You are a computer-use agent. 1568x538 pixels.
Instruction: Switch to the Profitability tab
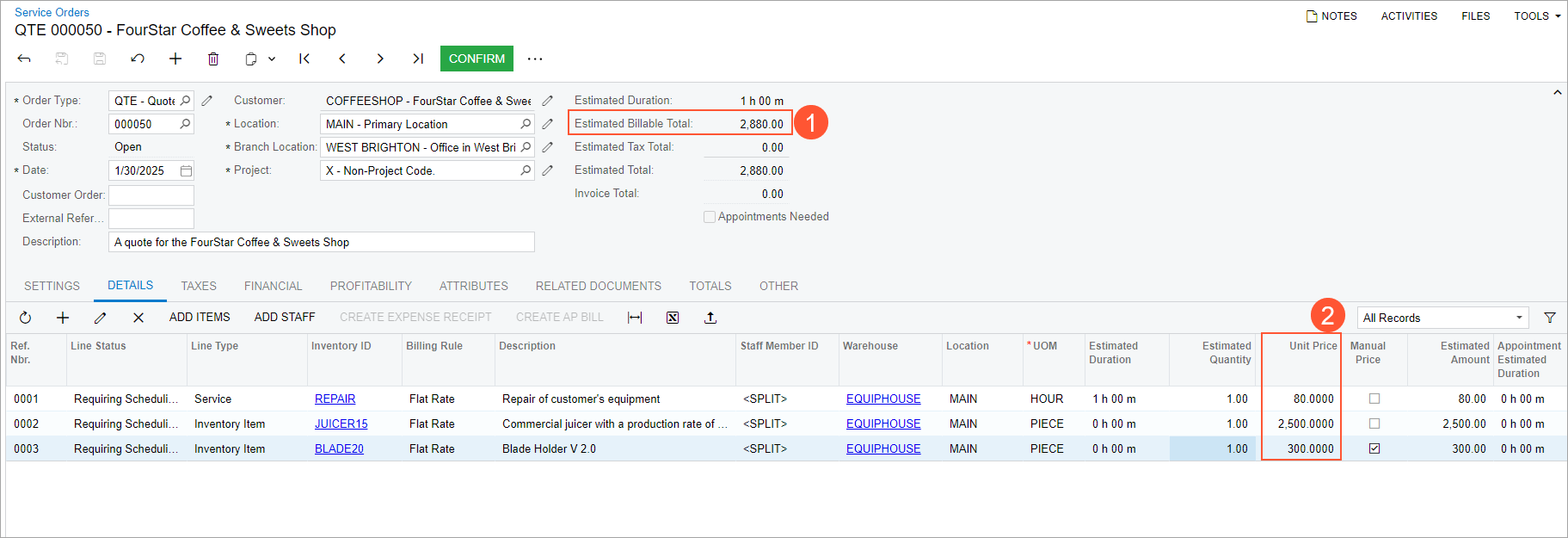[x=371, y=286]
